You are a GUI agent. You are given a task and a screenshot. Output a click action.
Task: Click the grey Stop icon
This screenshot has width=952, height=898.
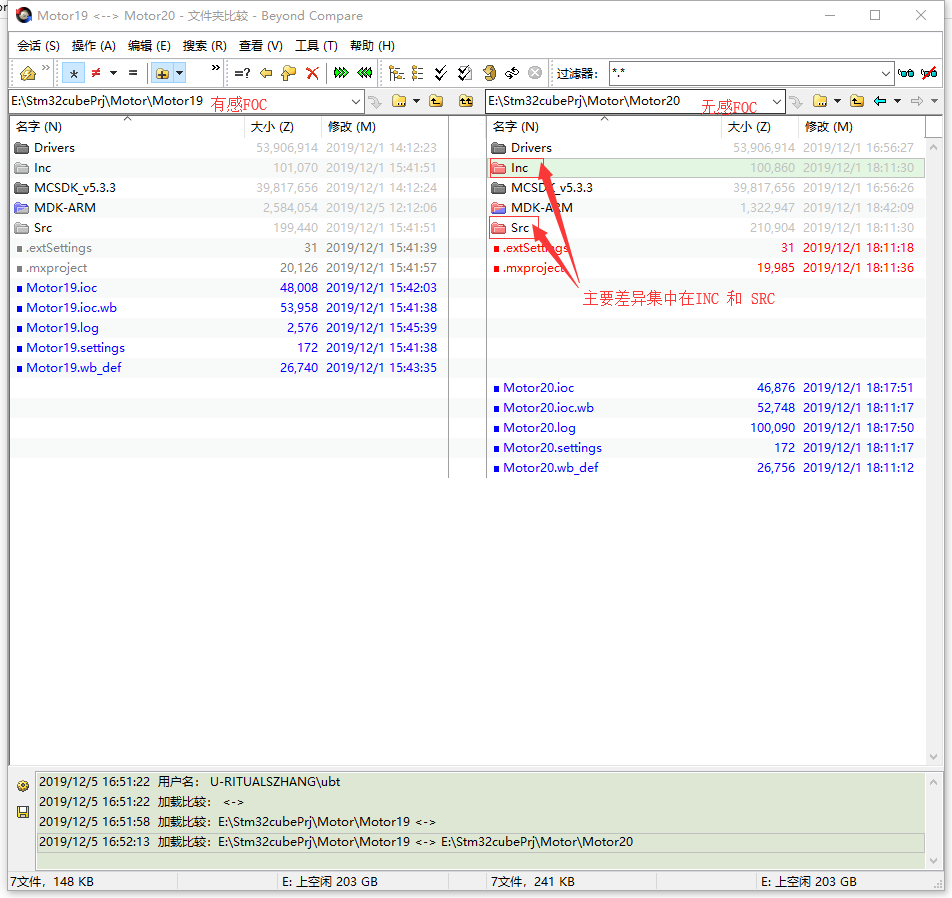(x=535, y=73)
